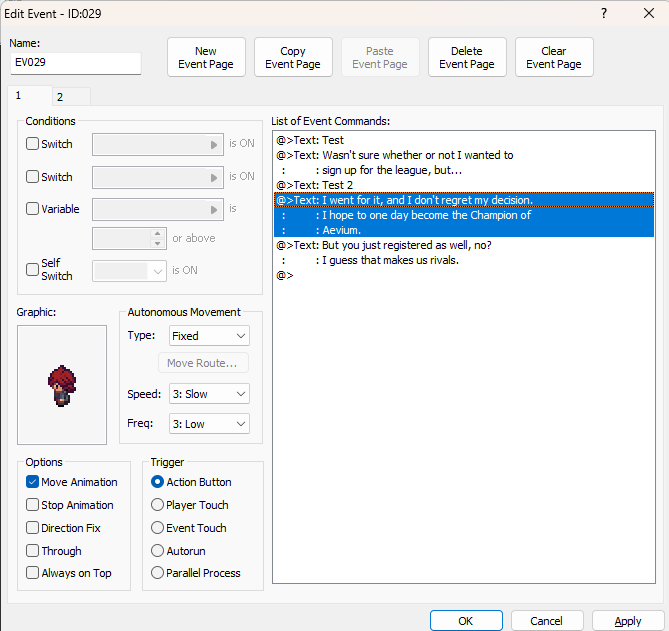Select the Autorun trigger option
The width and height of the screenshot is (669, 631).
point(158,551)
